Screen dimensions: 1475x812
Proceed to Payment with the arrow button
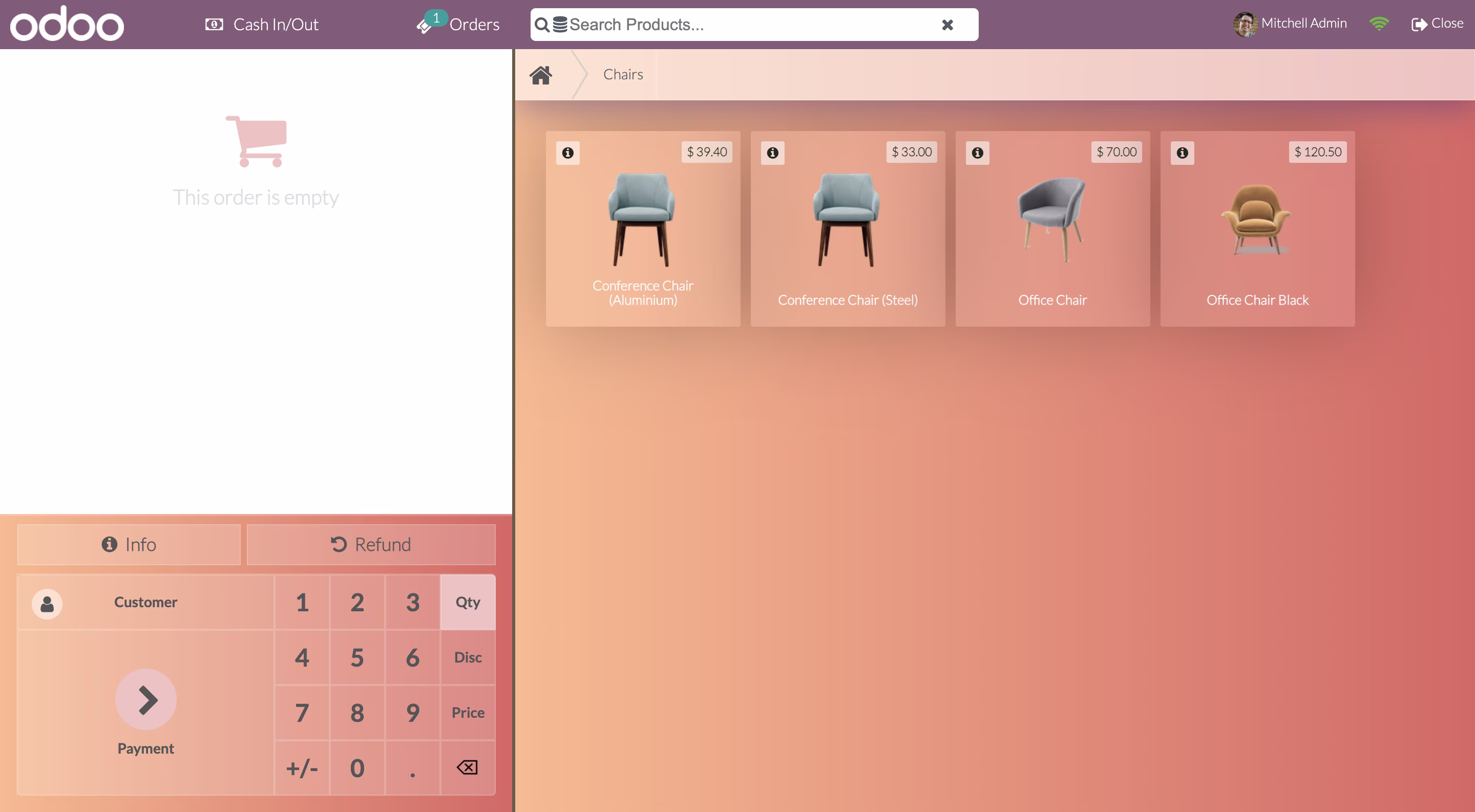pos(146,699)
